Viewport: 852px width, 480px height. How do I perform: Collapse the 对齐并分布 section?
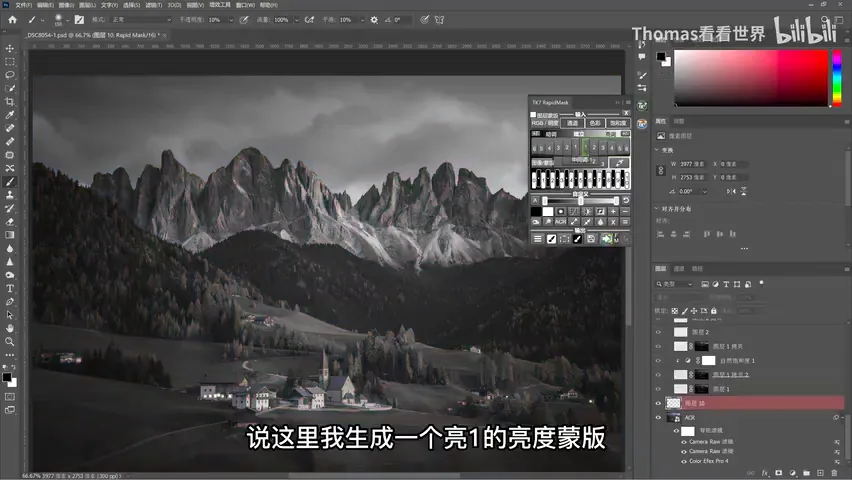656,209
